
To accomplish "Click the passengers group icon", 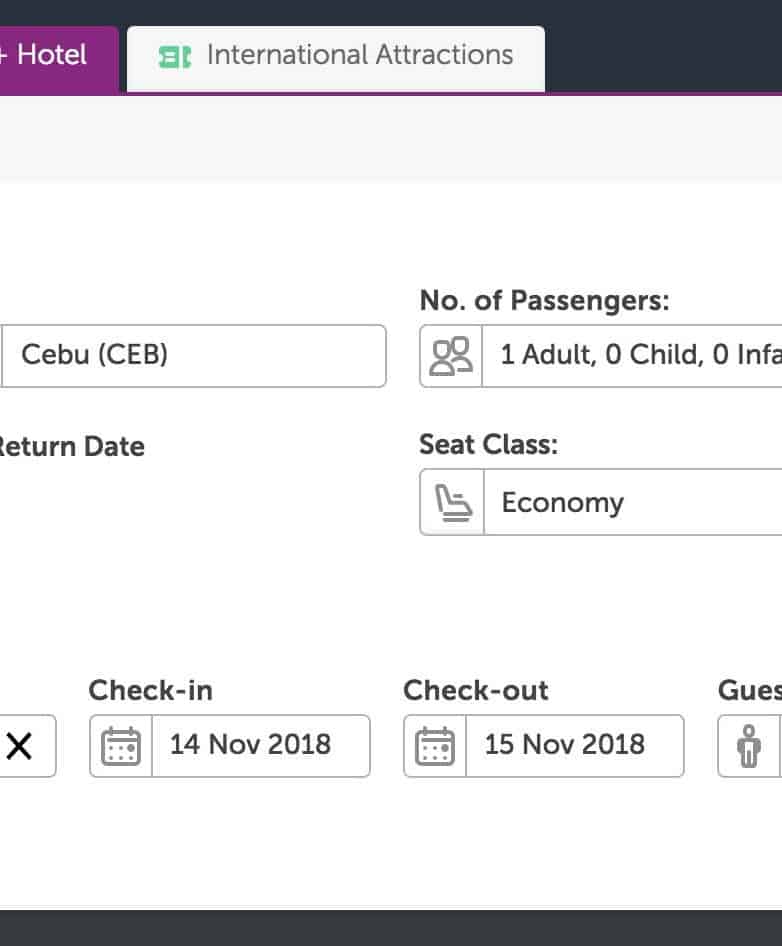I will point(450,356).
